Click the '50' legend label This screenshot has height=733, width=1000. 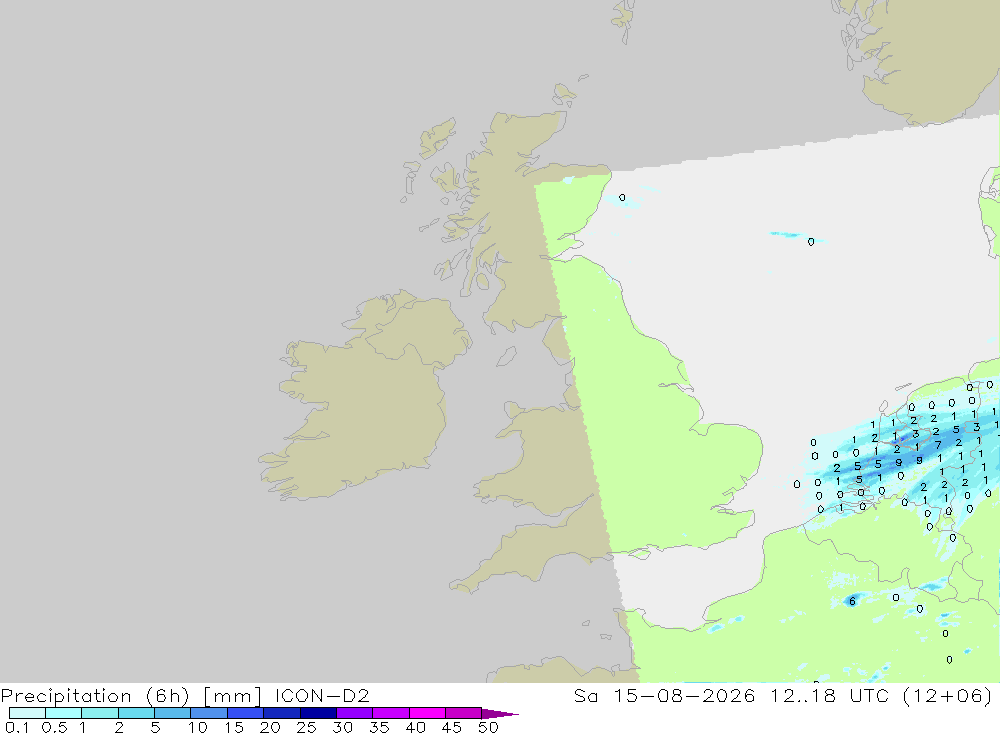pyautogui.click(x=488, y=727)
